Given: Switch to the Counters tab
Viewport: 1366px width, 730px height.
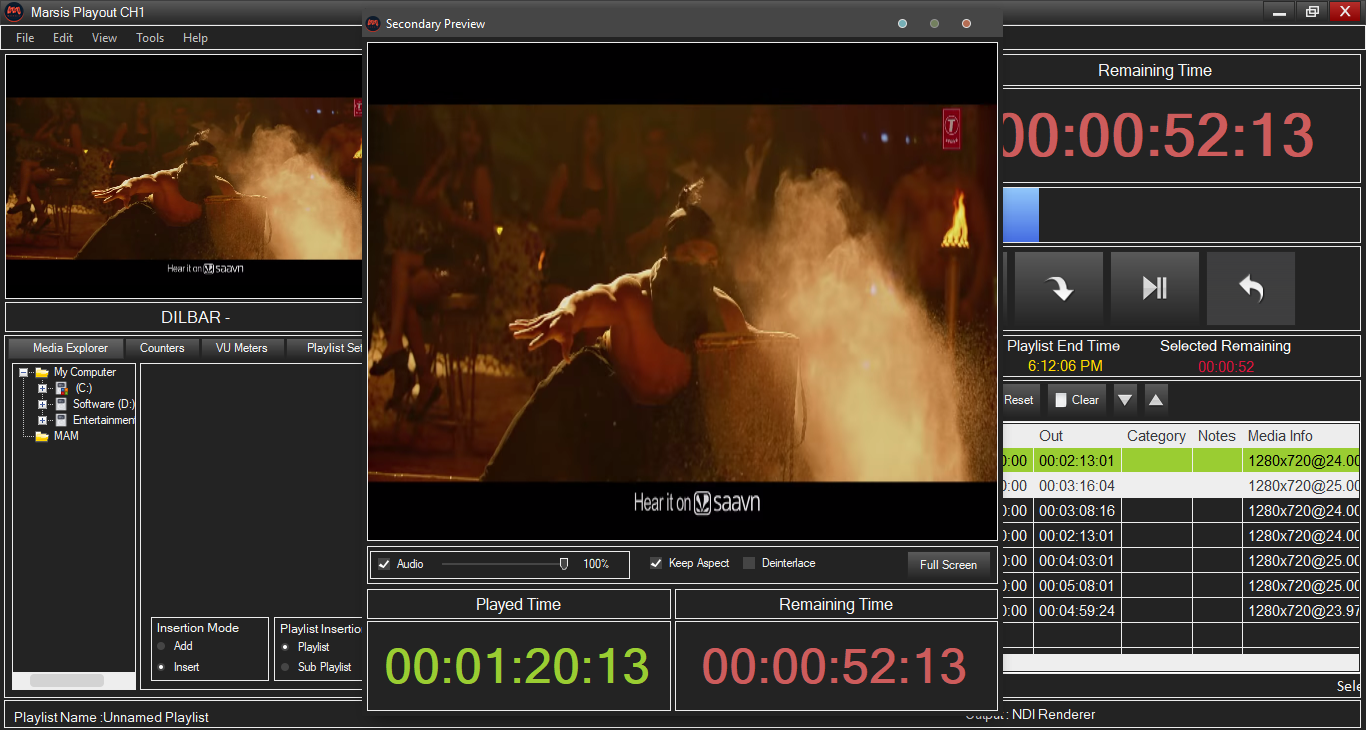Looking at the screenshot, I should pos(162,348).
